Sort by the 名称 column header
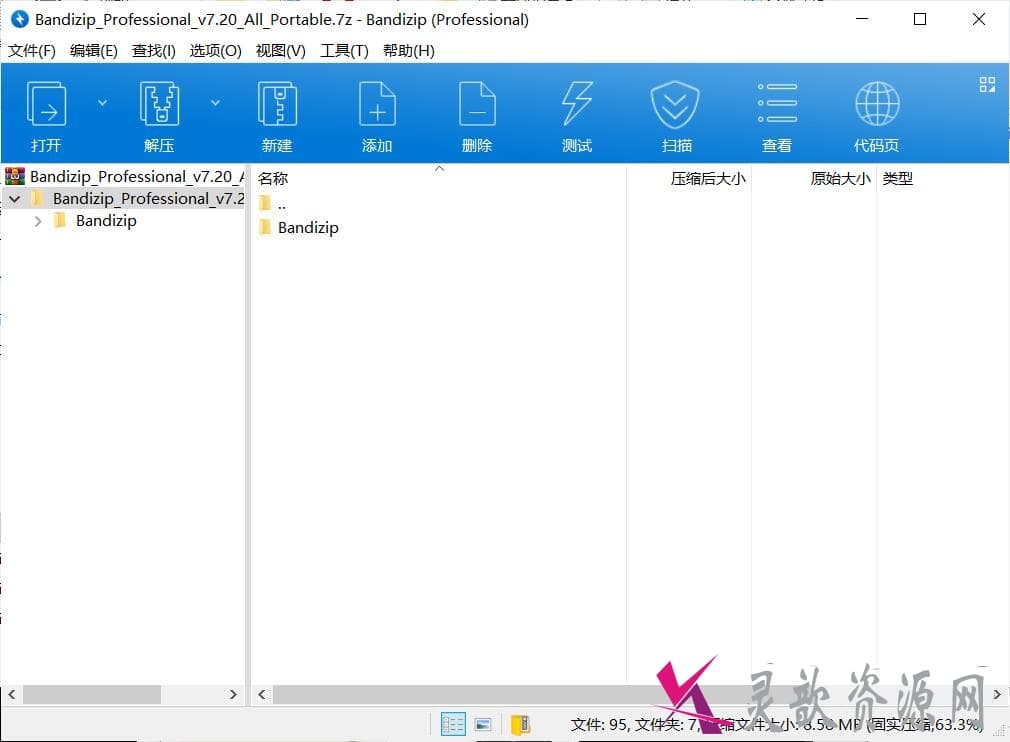 tap(438, 178)
